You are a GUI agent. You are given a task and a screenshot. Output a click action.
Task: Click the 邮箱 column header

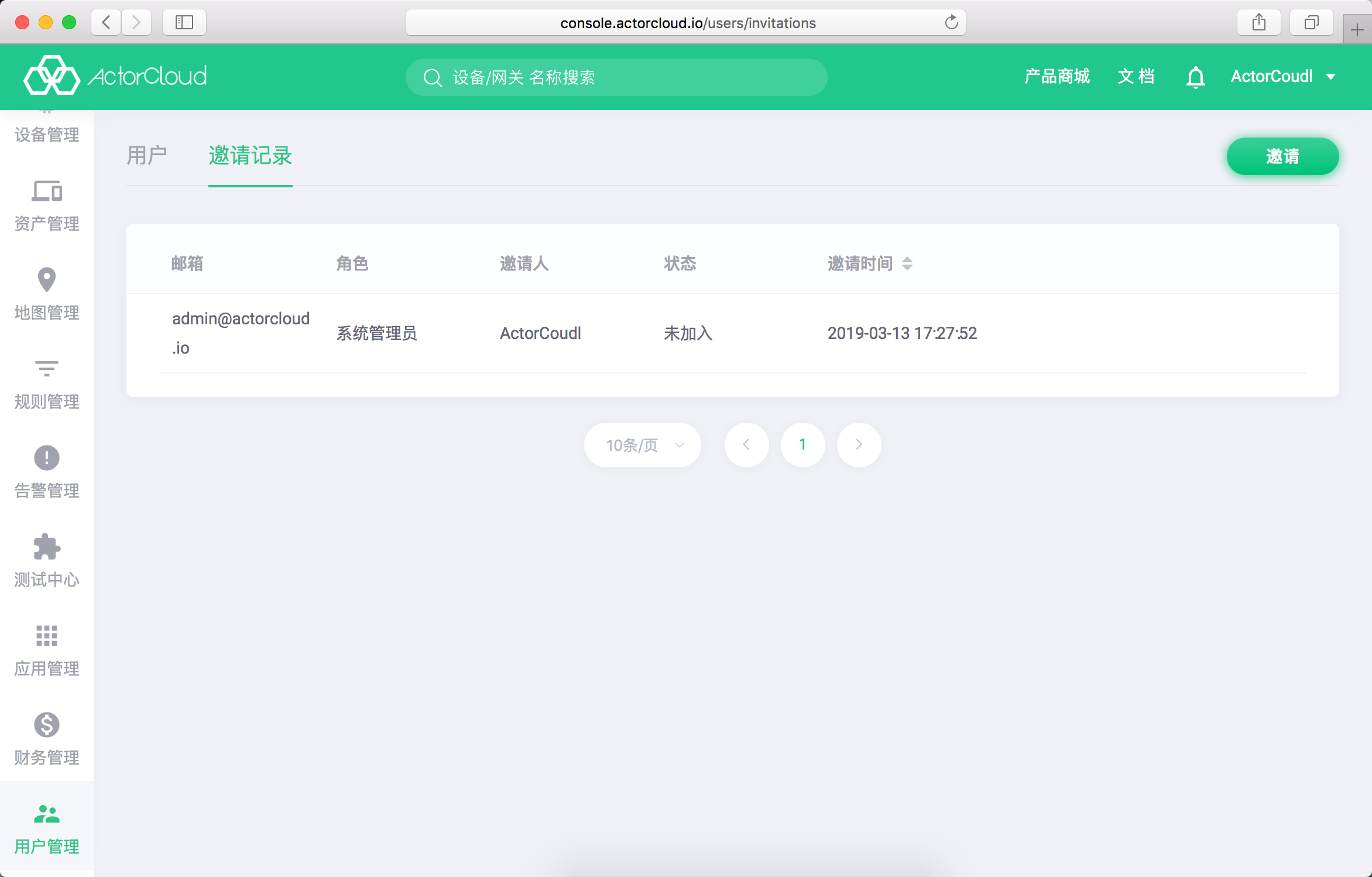[x=187, y=263]
